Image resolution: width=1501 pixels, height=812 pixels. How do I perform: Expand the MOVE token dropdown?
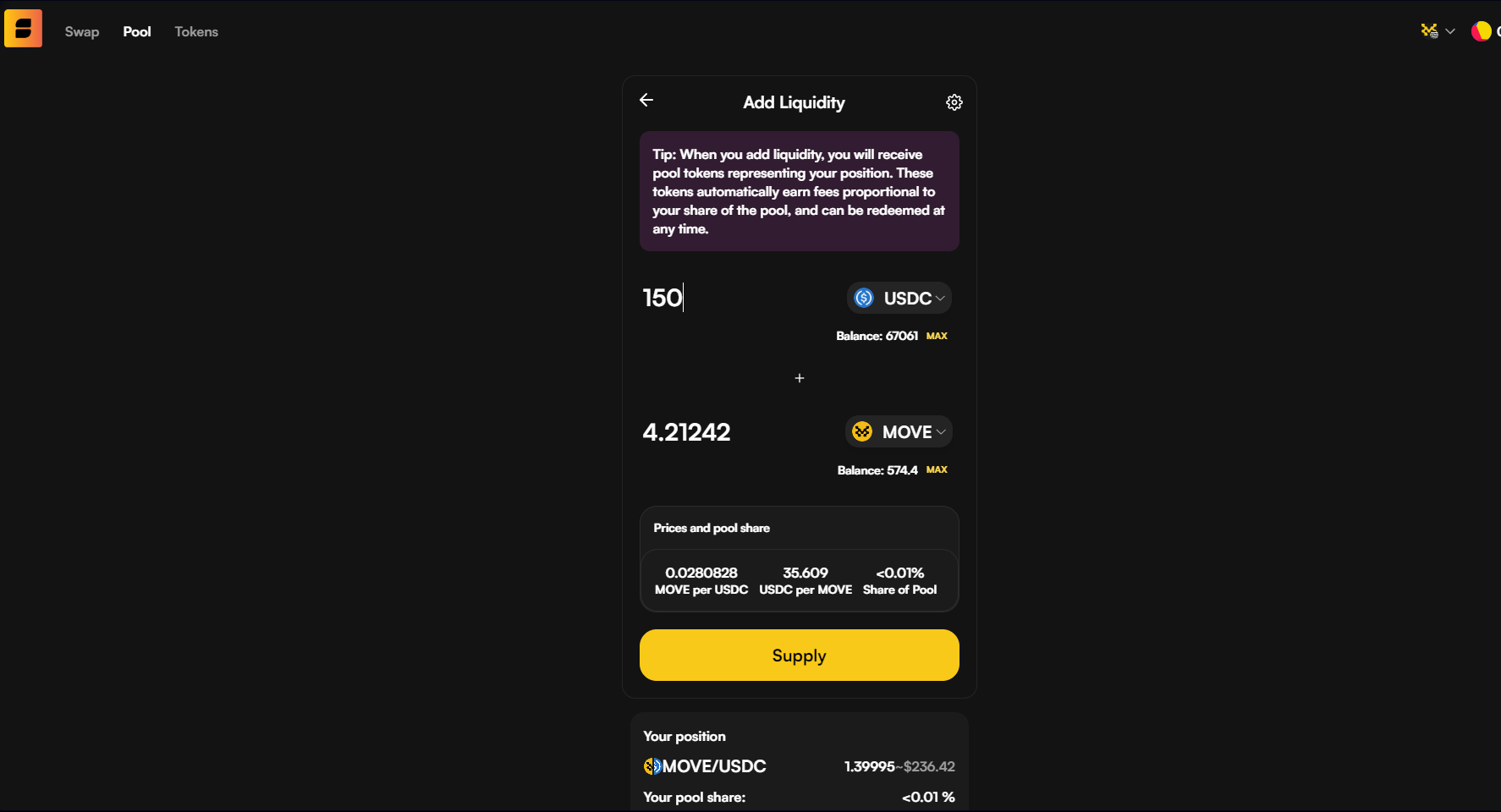click(899, 431)
